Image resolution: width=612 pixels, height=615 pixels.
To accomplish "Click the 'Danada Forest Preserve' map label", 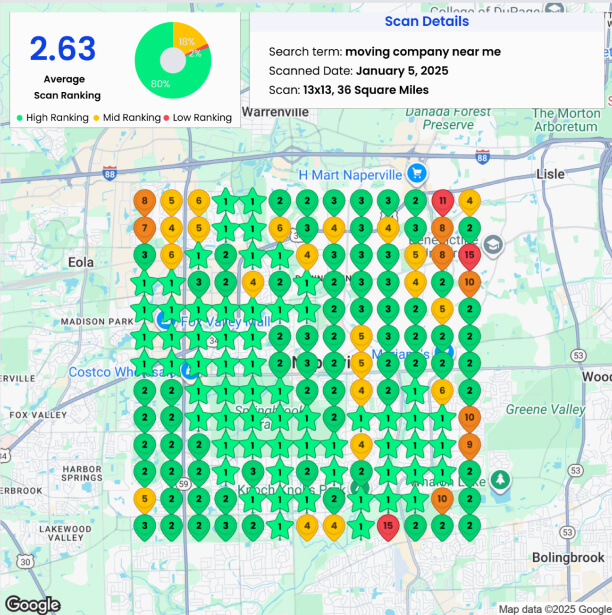I will [448, 118].
